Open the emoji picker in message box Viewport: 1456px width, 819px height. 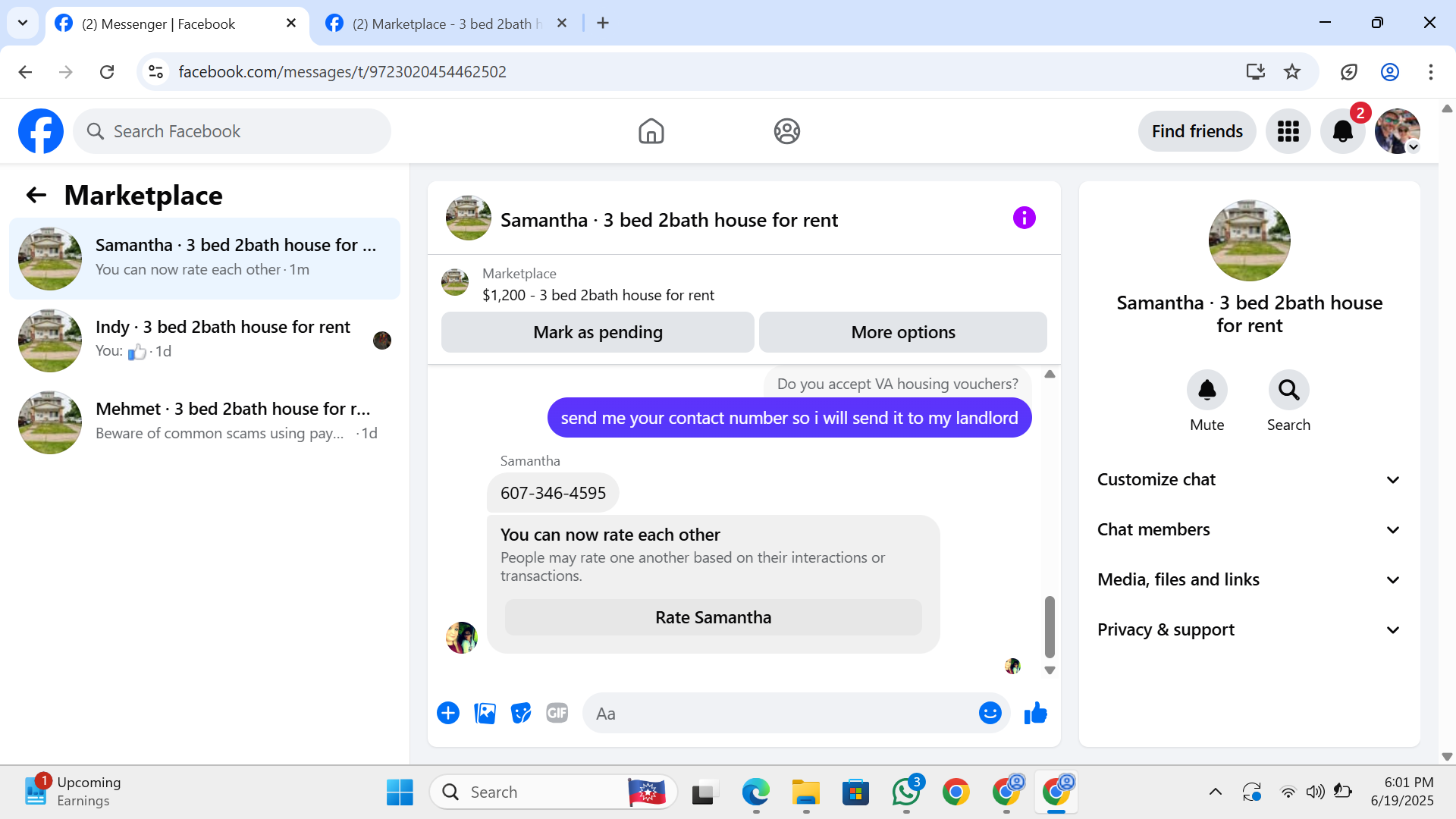[x=990, y=713]
